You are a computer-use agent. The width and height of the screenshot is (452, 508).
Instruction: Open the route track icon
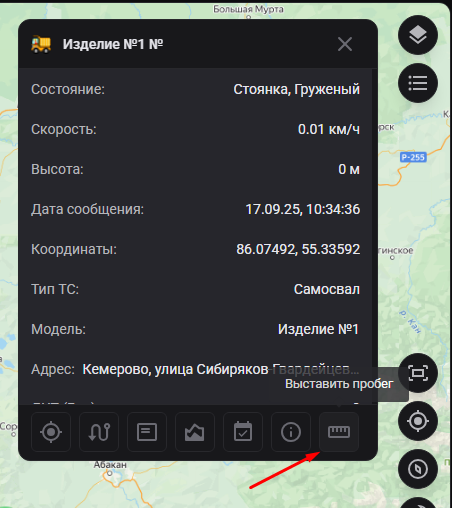[99, 432]
